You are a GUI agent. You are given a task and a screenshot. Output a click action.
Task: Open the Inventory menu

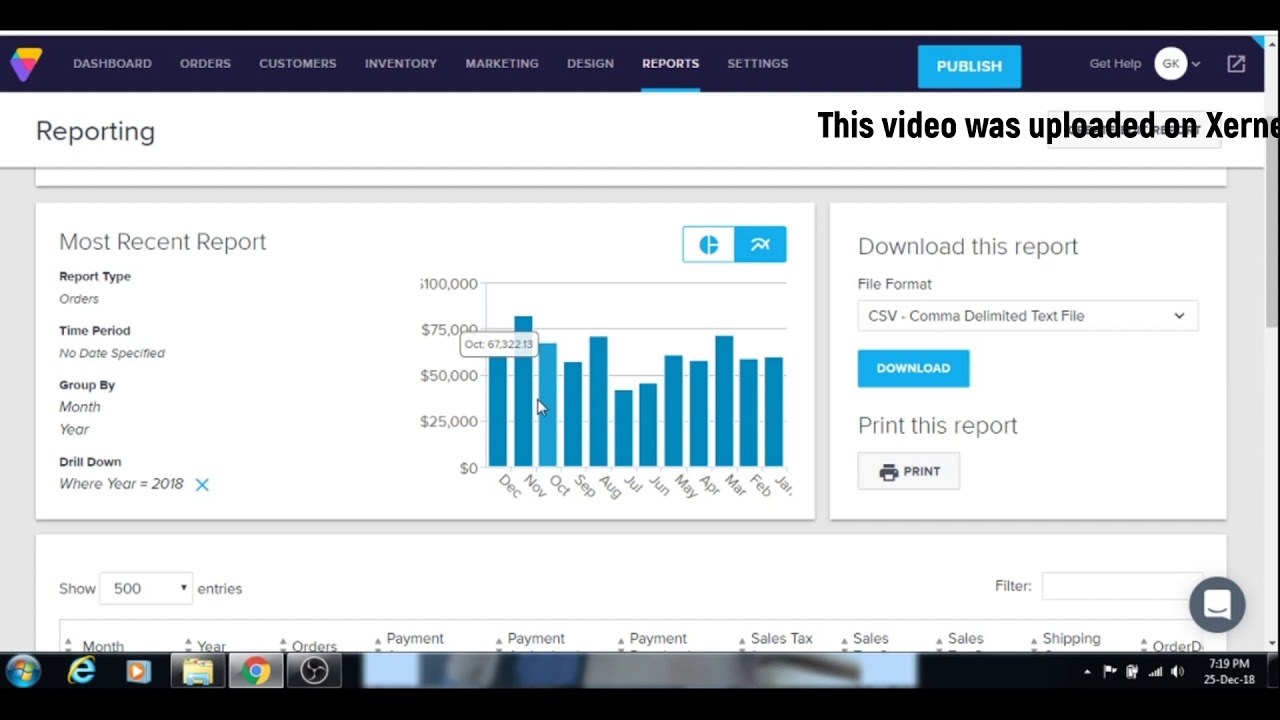pos(401,64)
